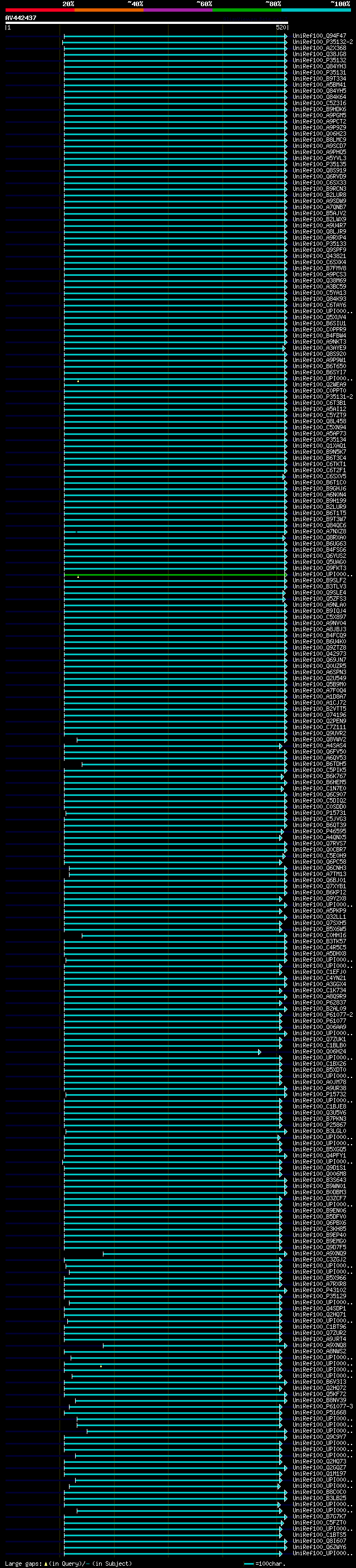The image size is (356, 1568).
Task: Select the UniRef100_P43102 label
Action: (x=319, y=1290)
